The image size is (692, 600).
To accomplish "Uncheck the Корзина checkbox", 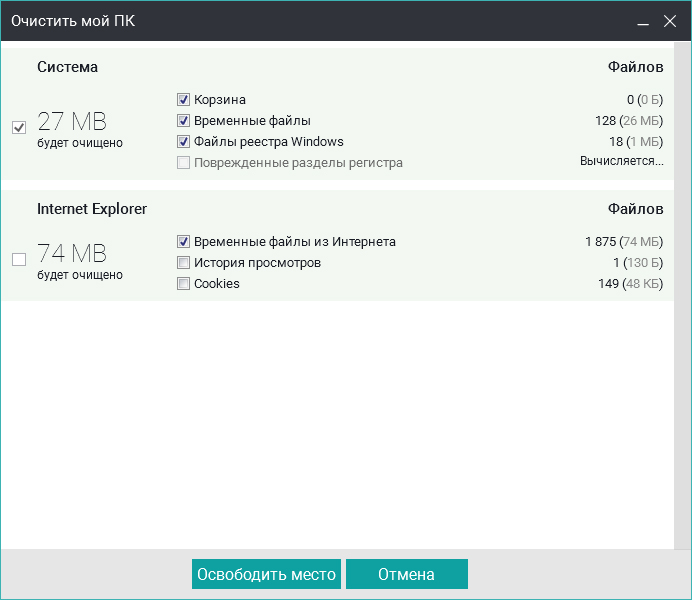I will (x=184, y=100).
